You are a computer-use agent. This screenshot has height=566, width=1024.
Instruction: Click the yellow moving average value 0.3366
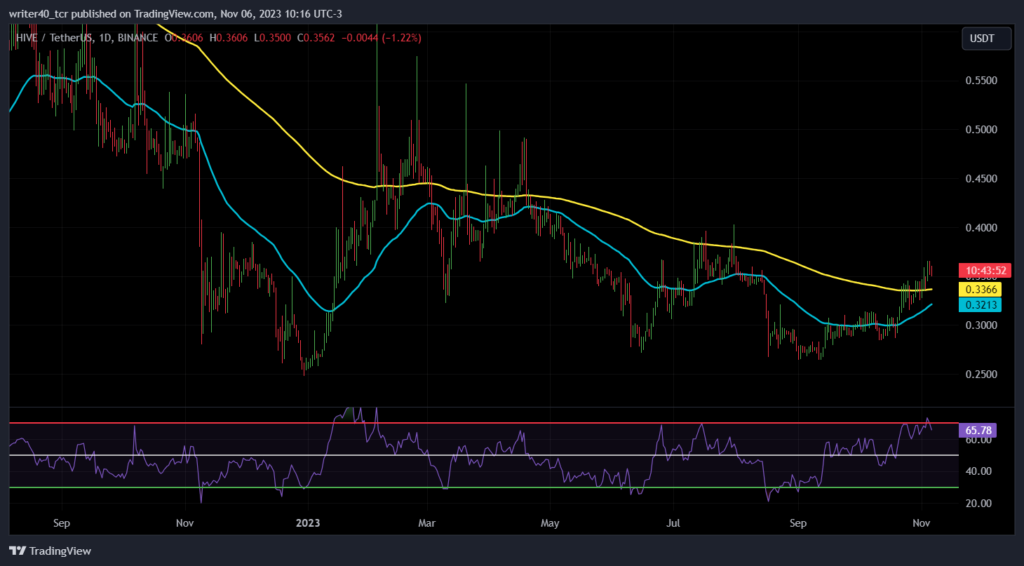point(980,289)
